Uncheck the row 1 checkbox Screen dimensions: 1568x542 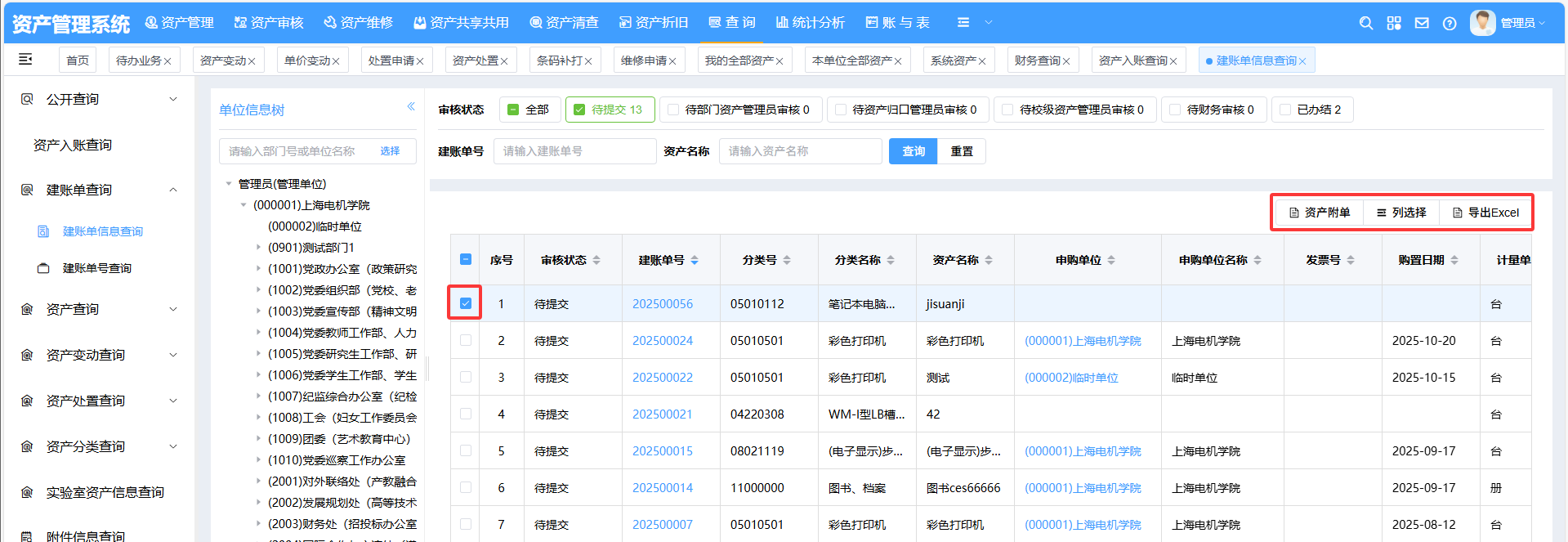pos(466,303)
